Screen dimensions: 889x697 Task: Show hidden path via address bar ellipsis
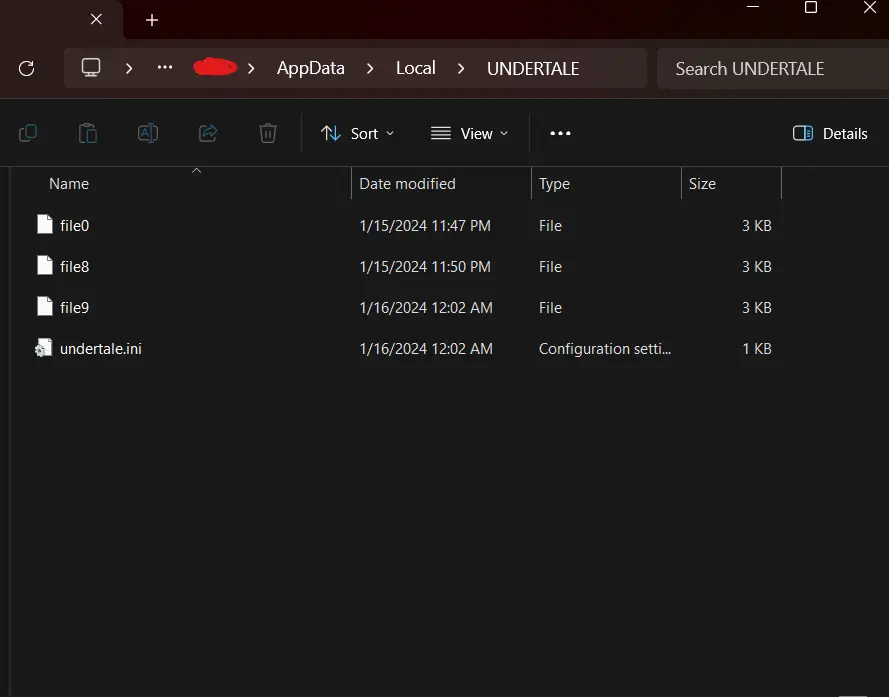pos(165,67)
